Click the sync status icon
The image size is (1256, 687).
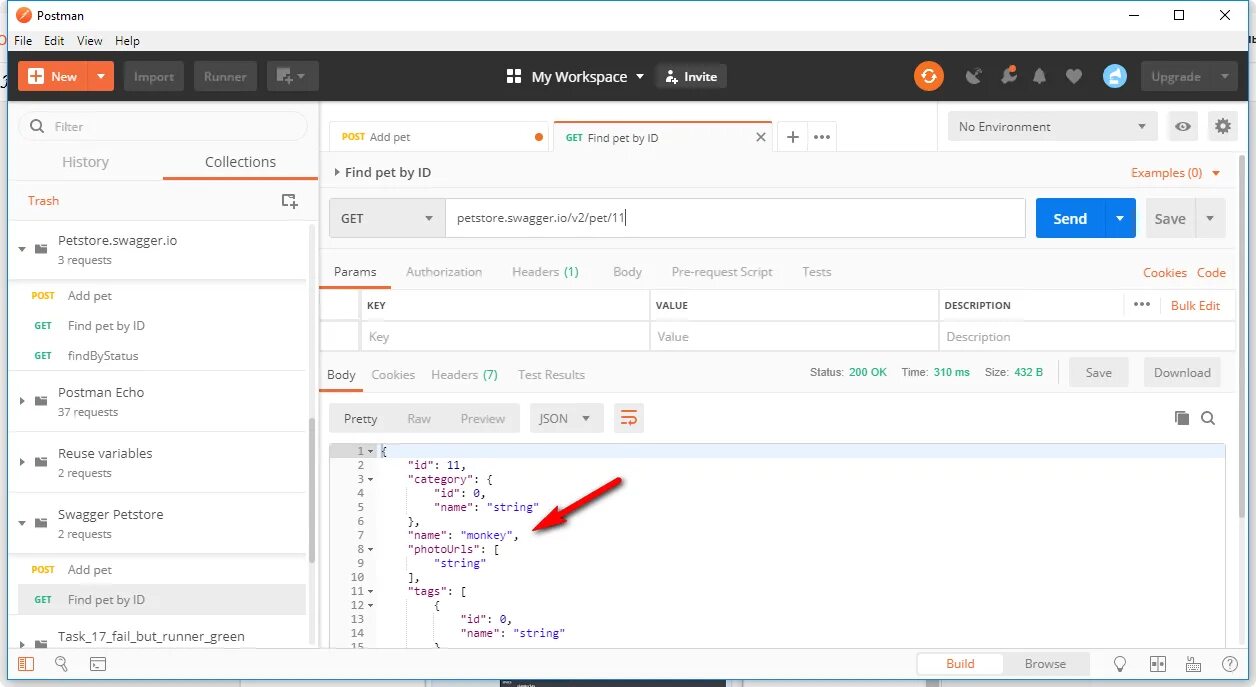tap(929, 76)
